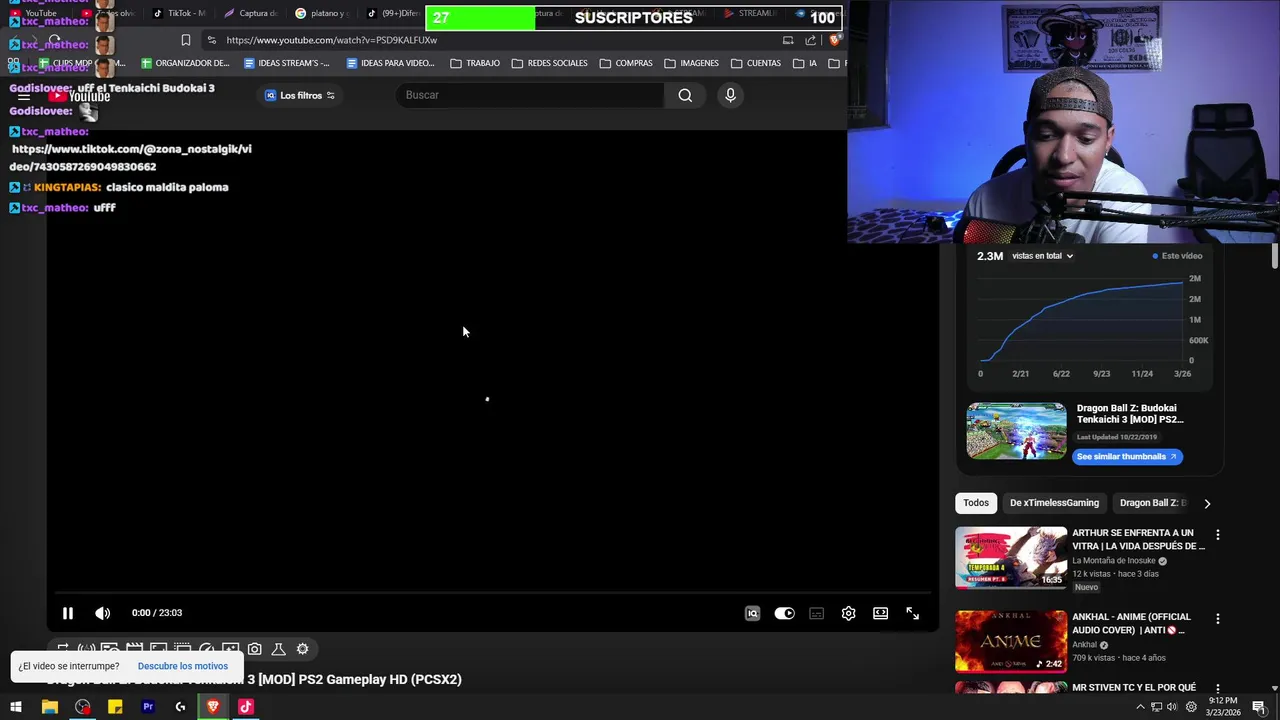
Task: Show more filter chips with right arrow
Action: [1207, 503]
